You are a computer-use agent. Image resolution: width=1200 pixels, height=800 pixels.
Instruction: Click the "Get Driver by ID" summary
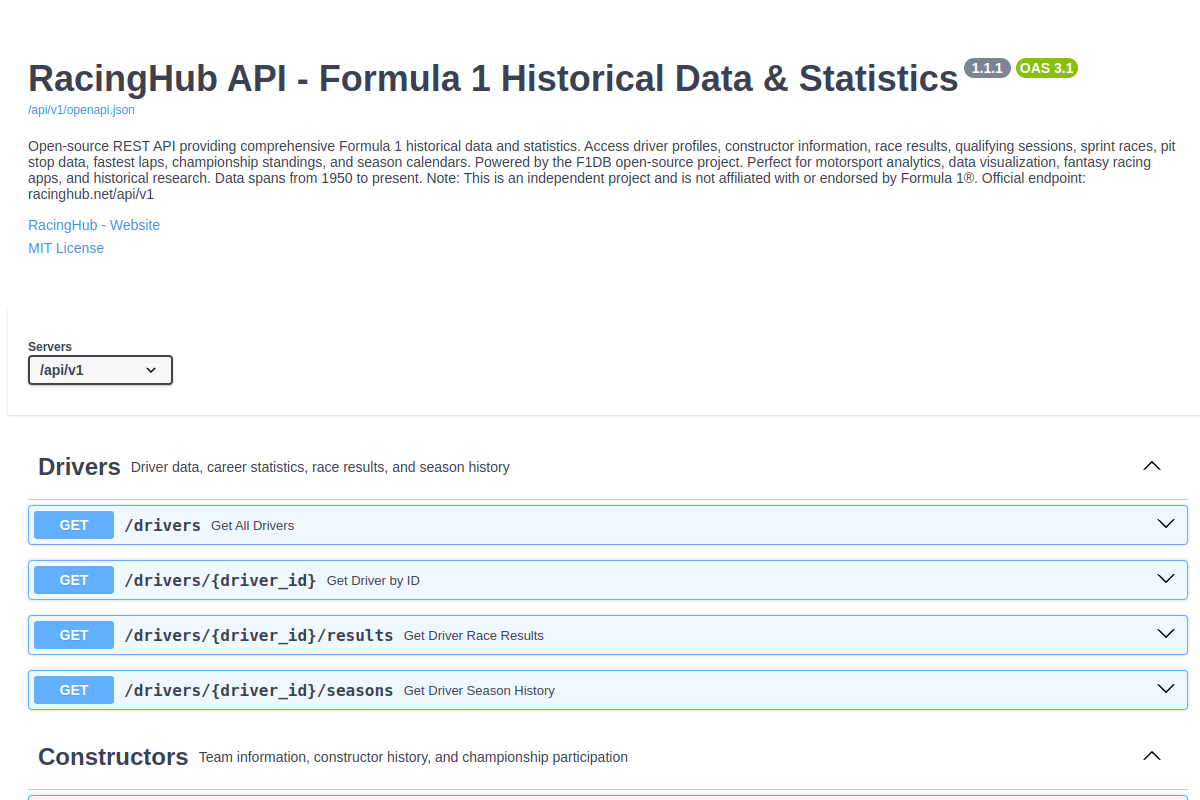tap(373, 581)
